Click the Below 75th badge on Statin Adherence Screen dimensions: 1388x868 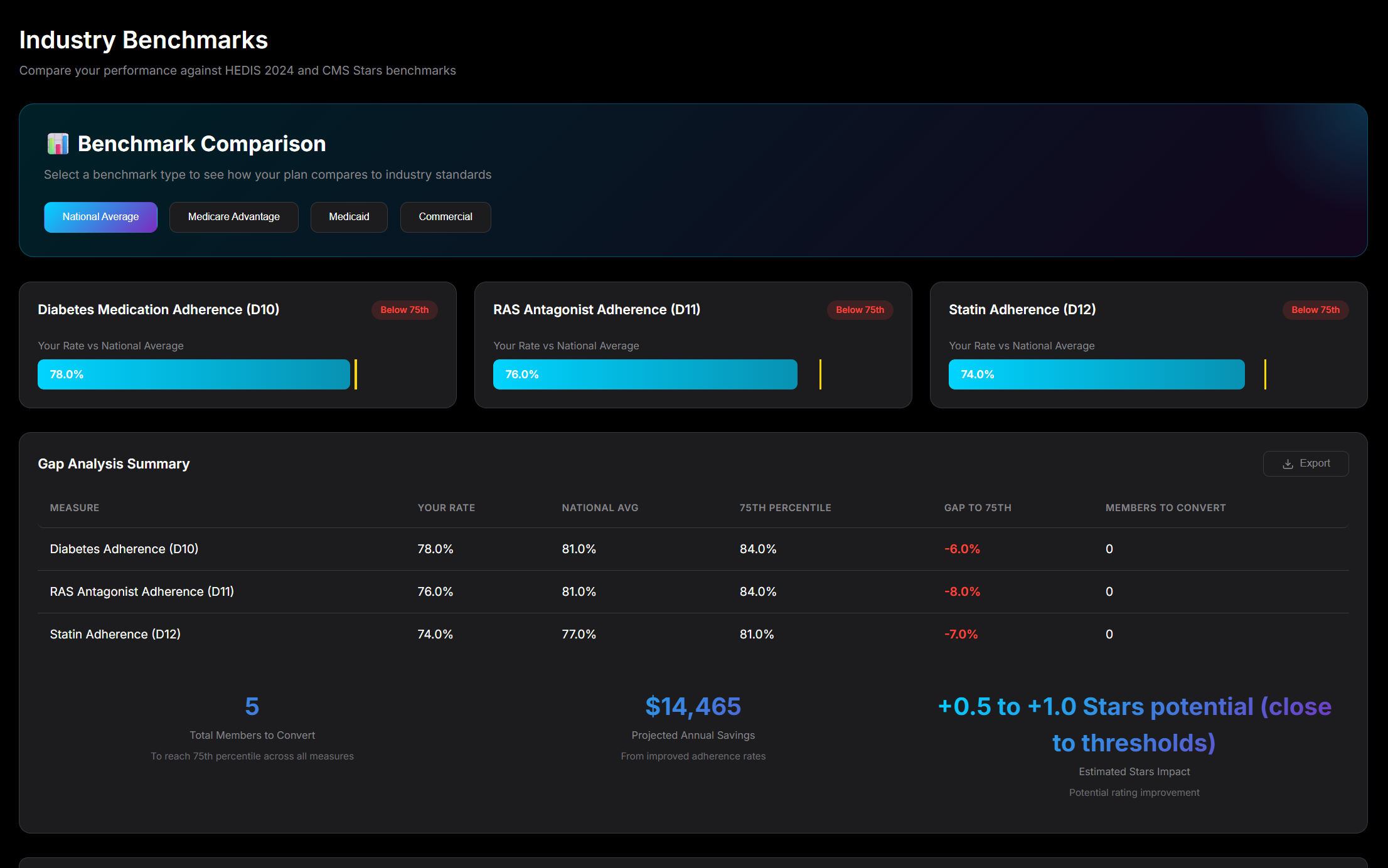pyautogui.click(x=1315, y=309)
